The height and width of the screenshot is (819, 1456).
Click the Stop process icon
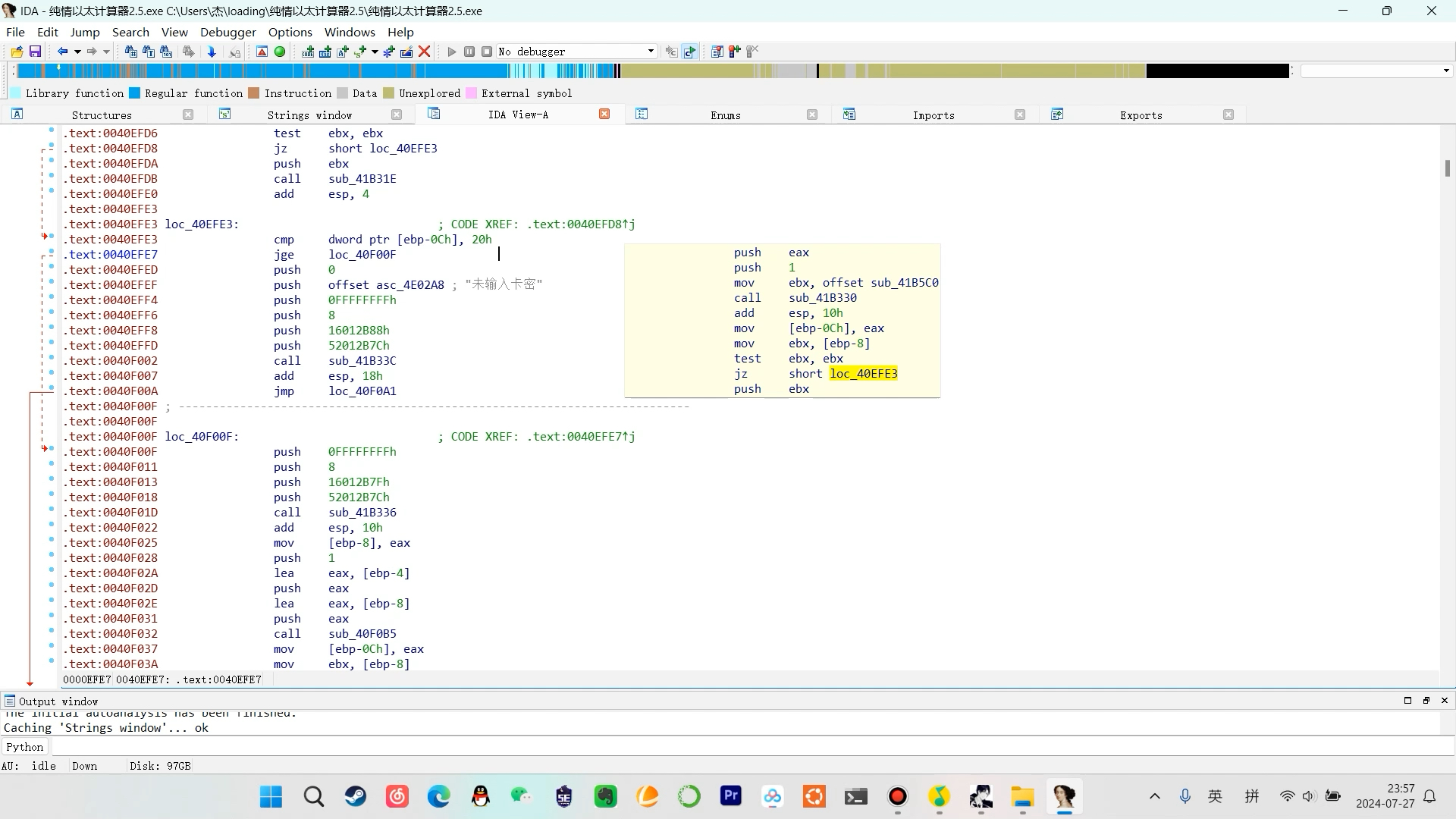coord(487,52)
